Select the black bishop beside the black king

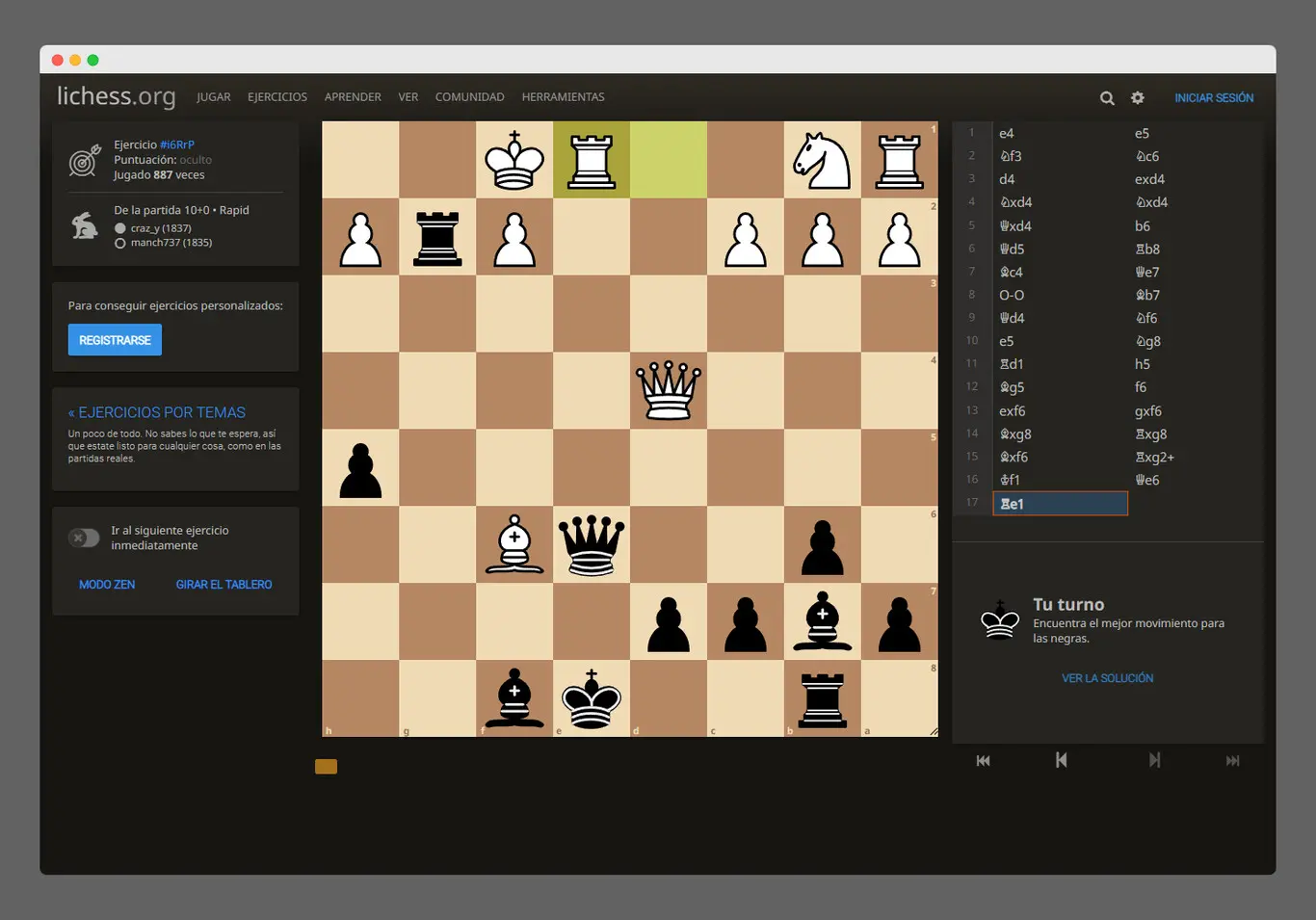(514, 698)
